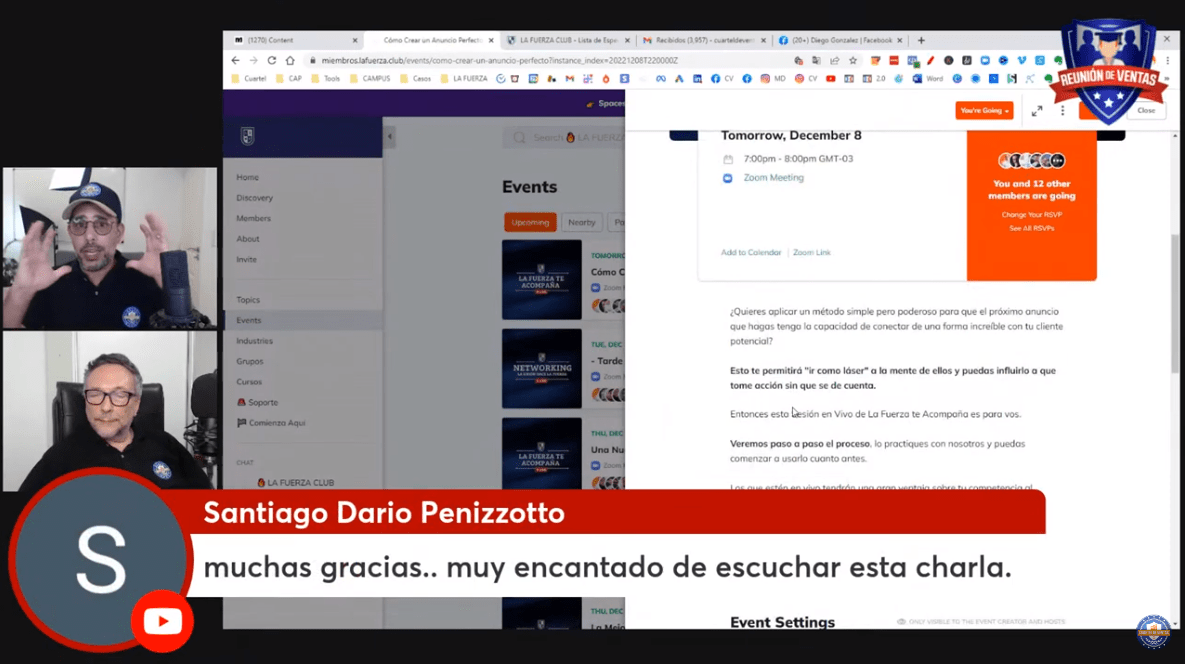Click the La Fuerza shield logo
Viewport: 1185px width, 666px height.
tap(247, 136)
